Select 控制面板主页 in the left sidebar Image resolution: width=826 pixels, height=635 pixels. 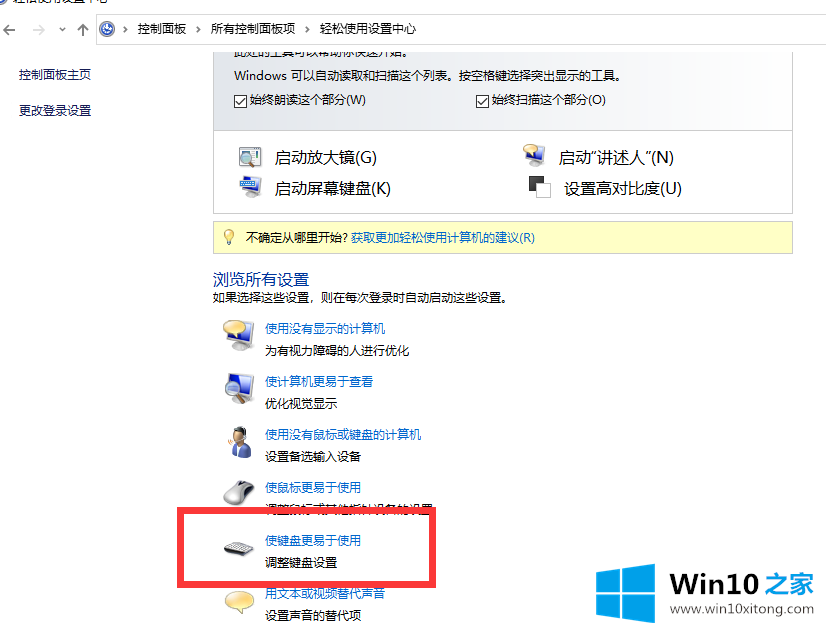pos(55,75)
